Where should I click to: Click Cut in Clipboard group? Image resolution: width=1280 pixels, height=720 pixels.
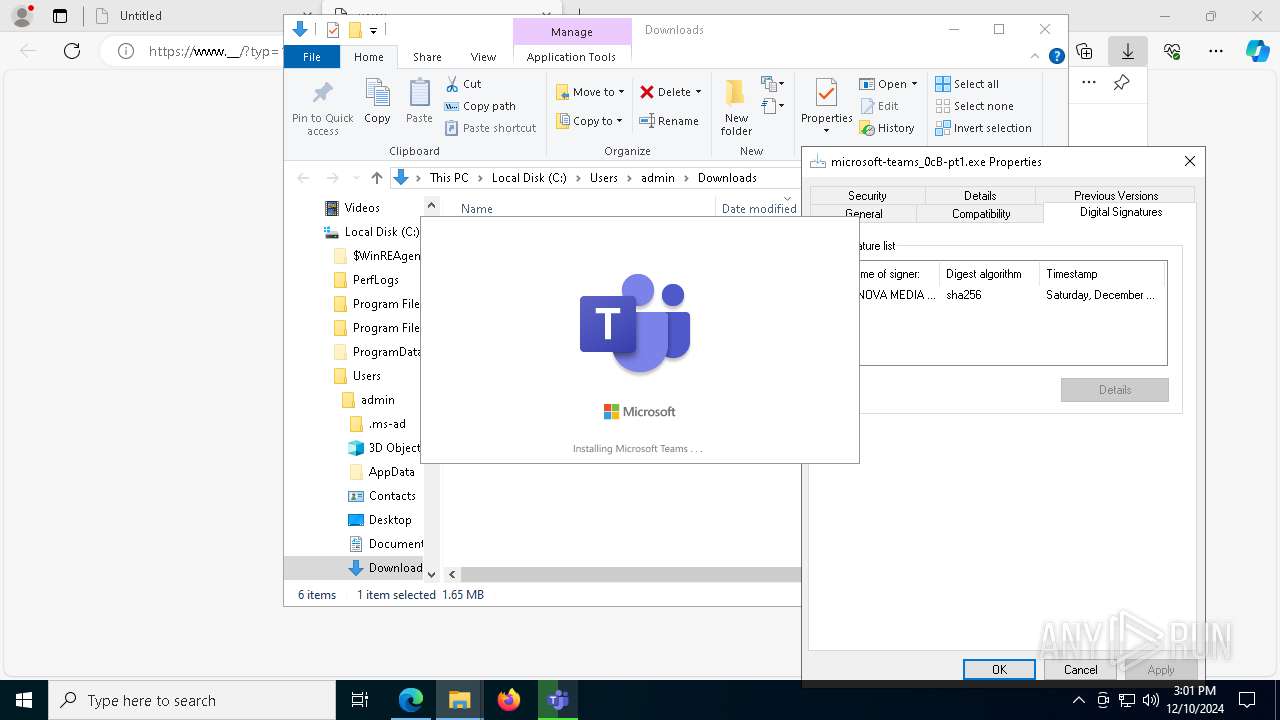(463, 84)
